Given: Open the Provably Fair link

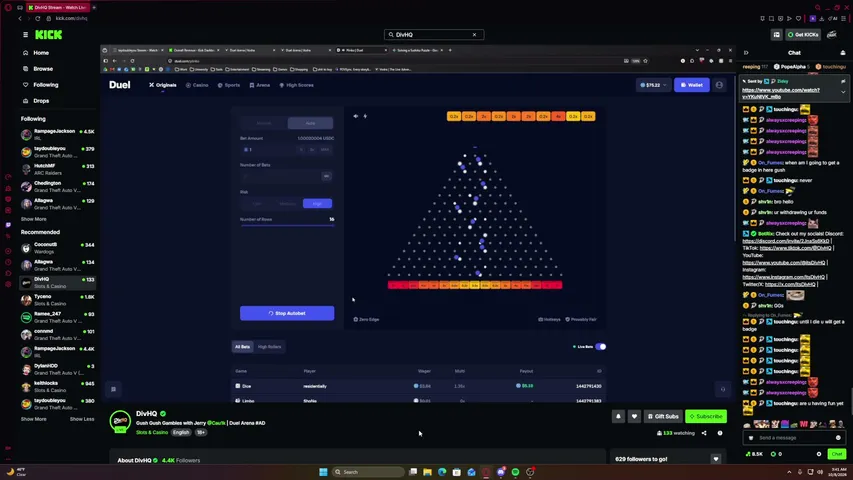Looking at the screenshot, I should click(581, 319).
